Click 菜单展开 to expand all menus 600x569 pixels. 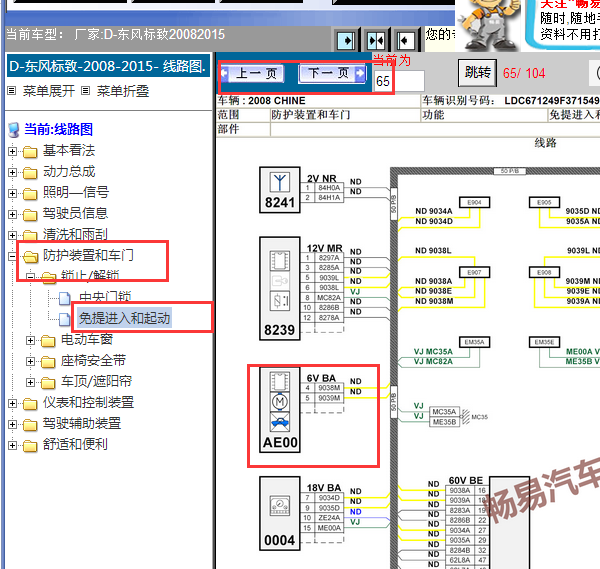[48, 91]
